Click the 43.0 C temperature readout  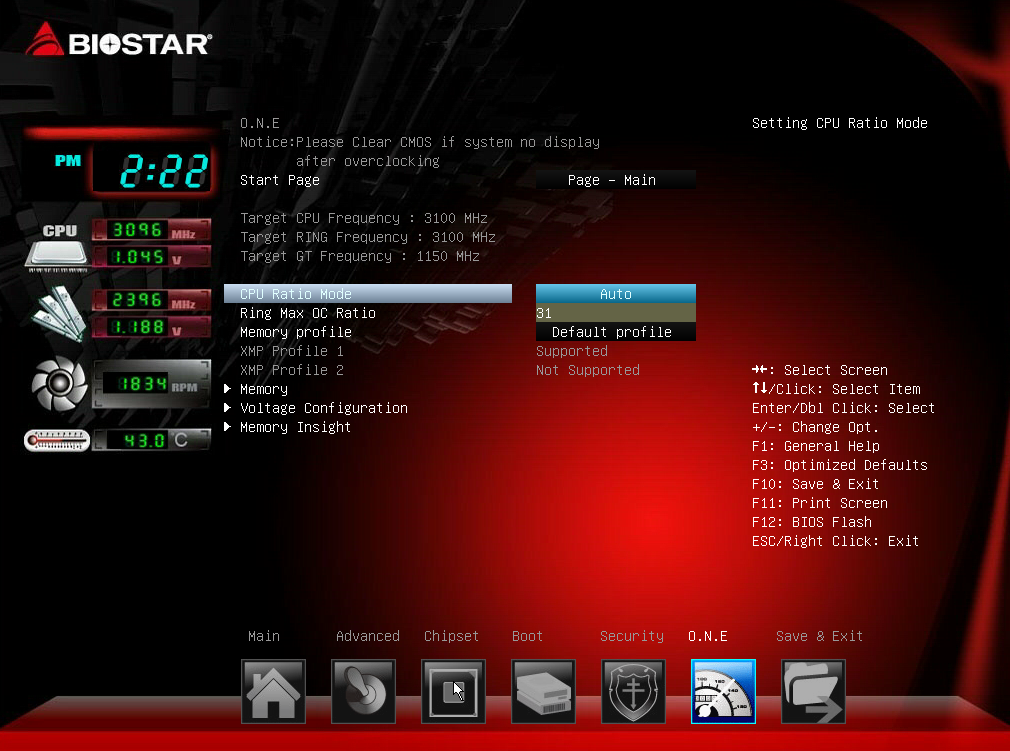click(x=152, y=441)
